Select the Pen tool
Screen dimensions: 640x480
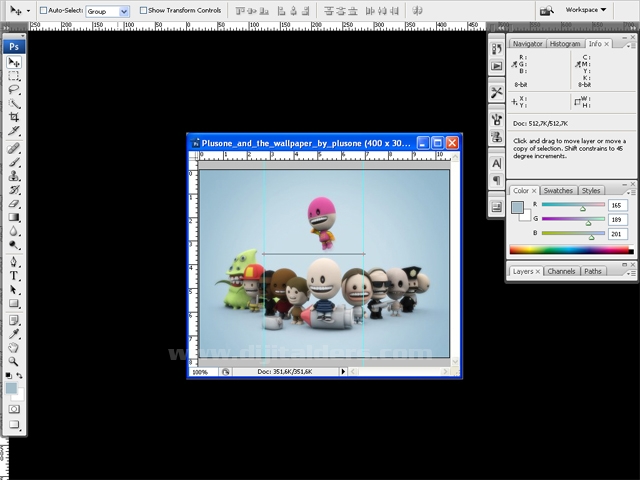click(14, 262)
